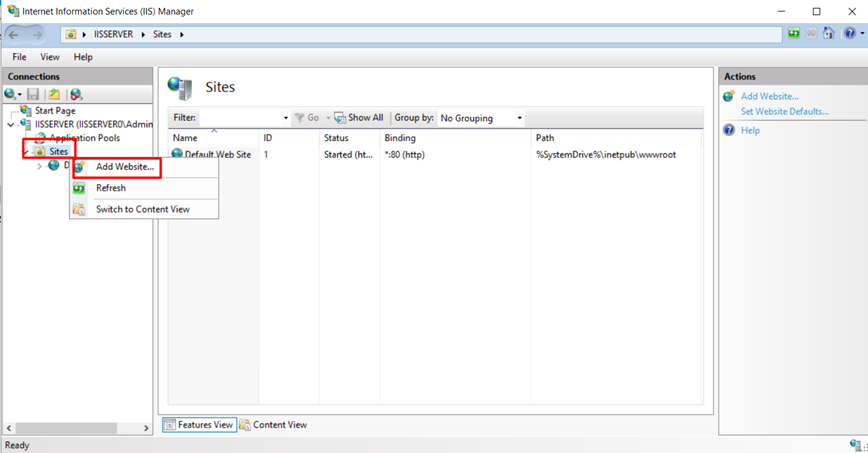Image resolution: width=868 pixels, height=453 pixels.
Task: Click Add Website... link in Actions pane
Action: pos(769,96)
